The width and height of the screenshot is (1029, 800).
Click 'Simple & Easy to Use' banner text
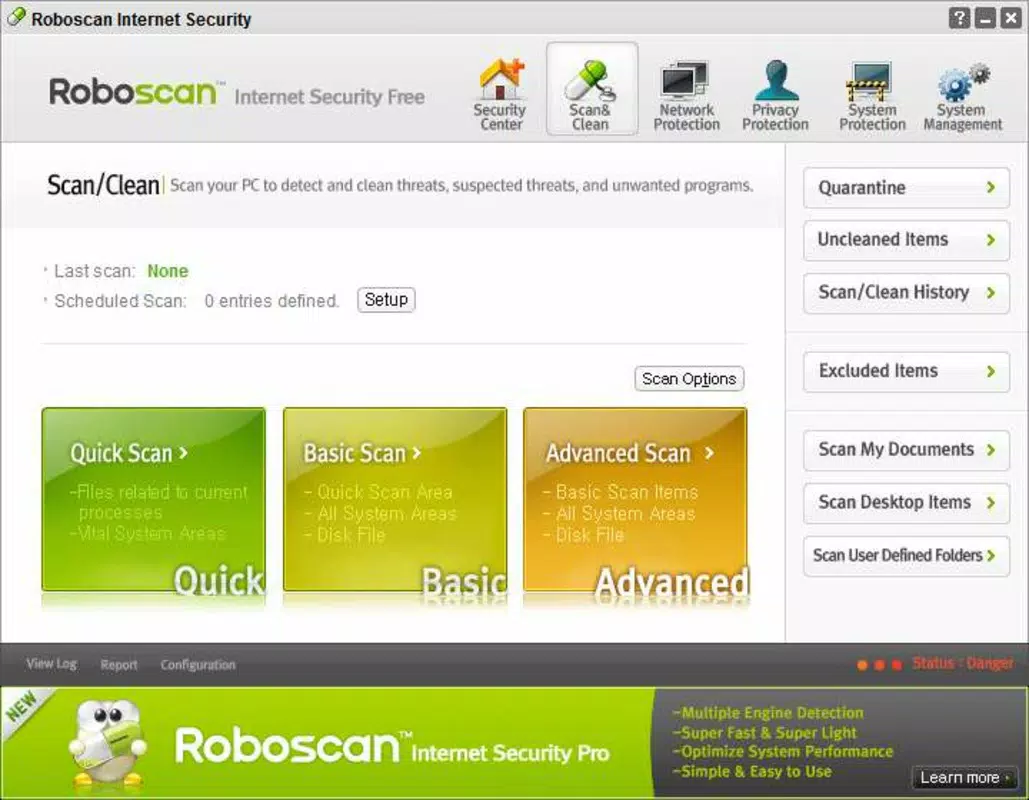751,771
